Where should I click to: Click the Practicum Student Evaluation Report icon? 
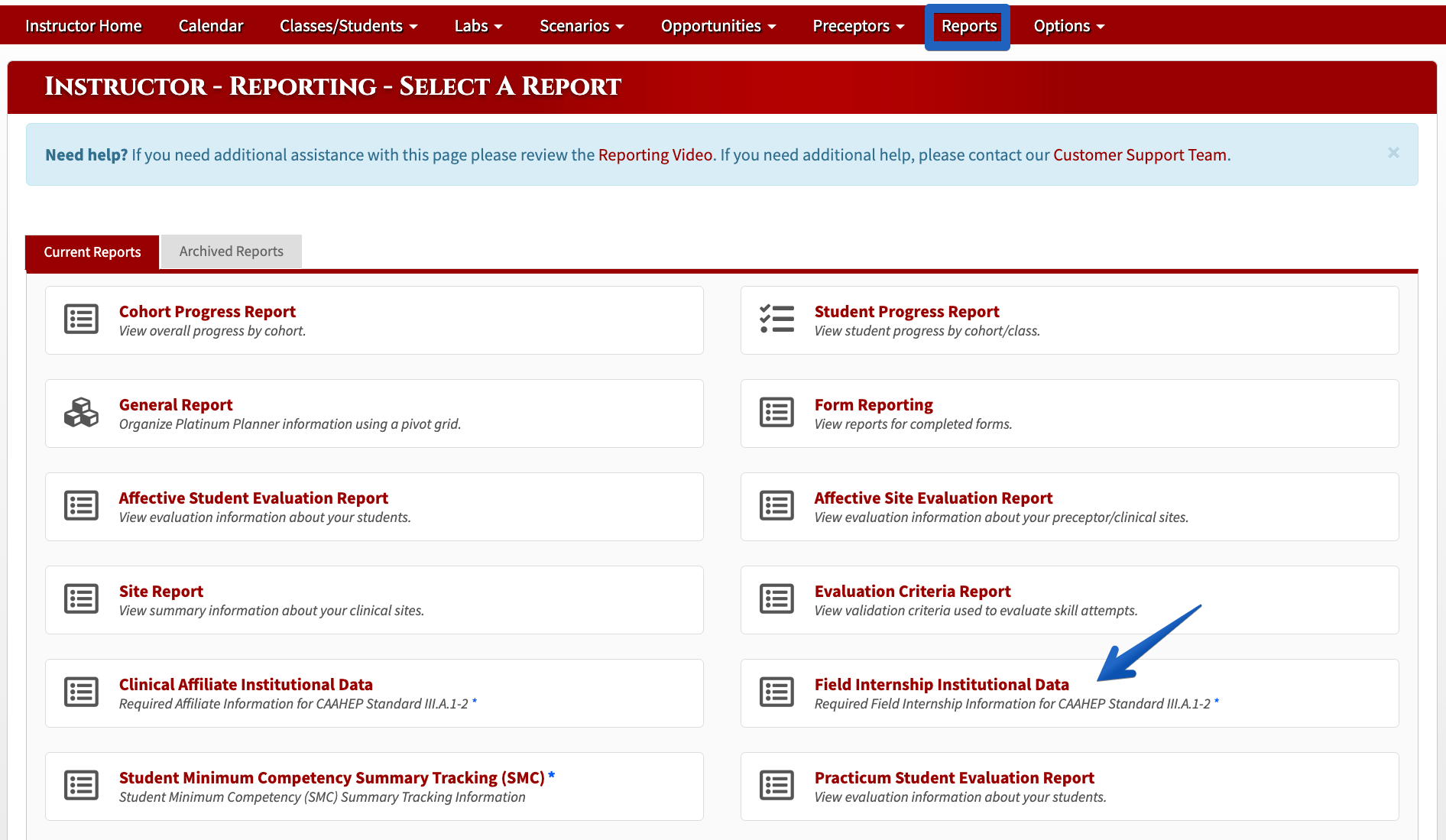tap(776, 786)
